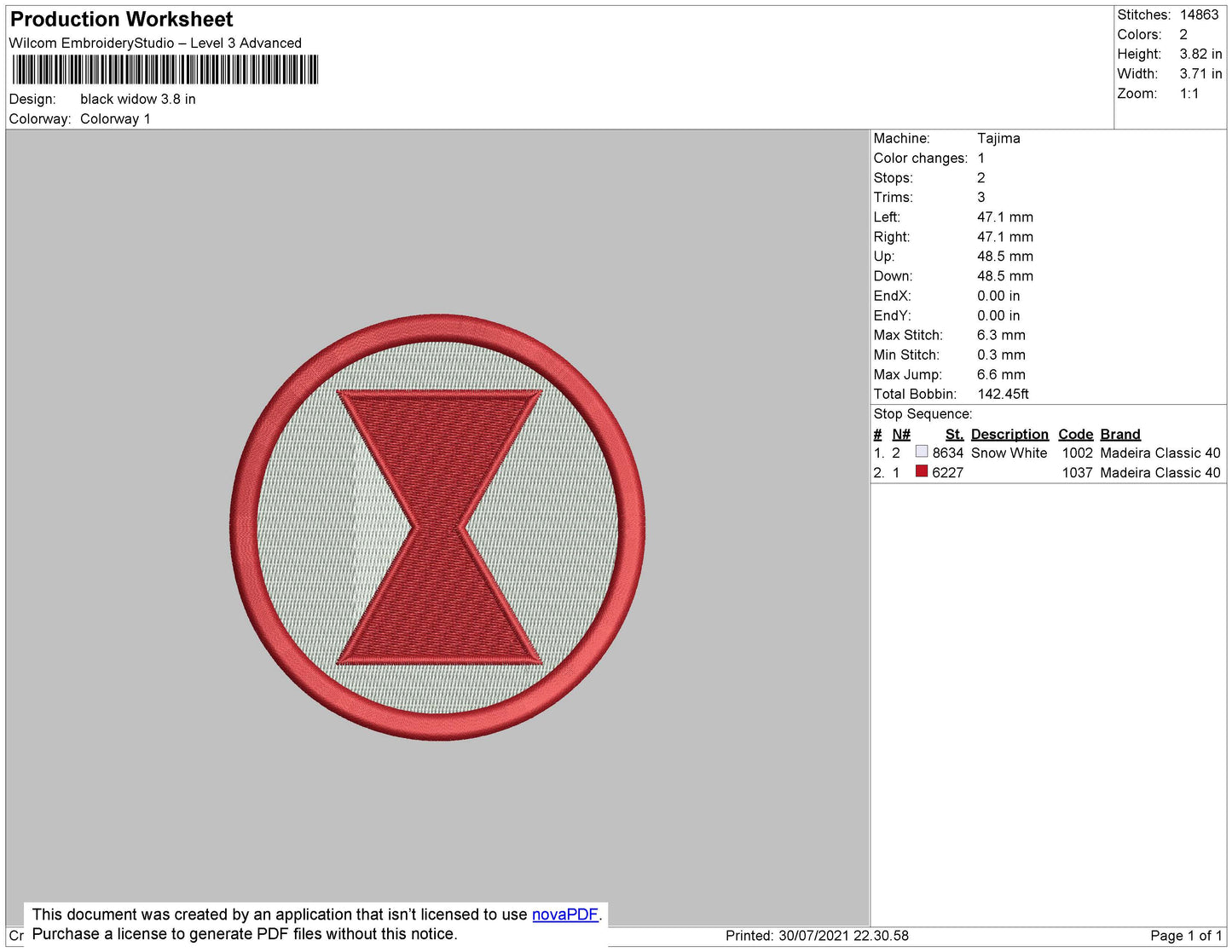Click the black widow embroidery design preview
1232x952 pixels.
coord(437,528)
